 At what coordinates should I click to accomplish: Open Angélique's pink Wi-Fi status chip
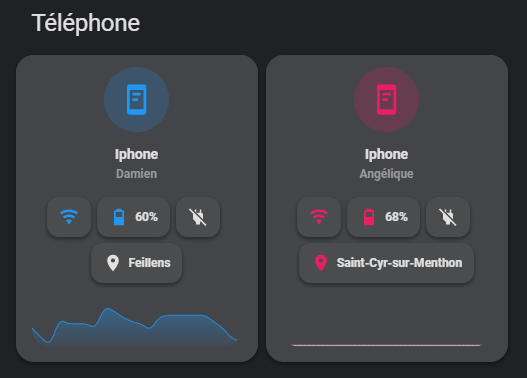319,217
